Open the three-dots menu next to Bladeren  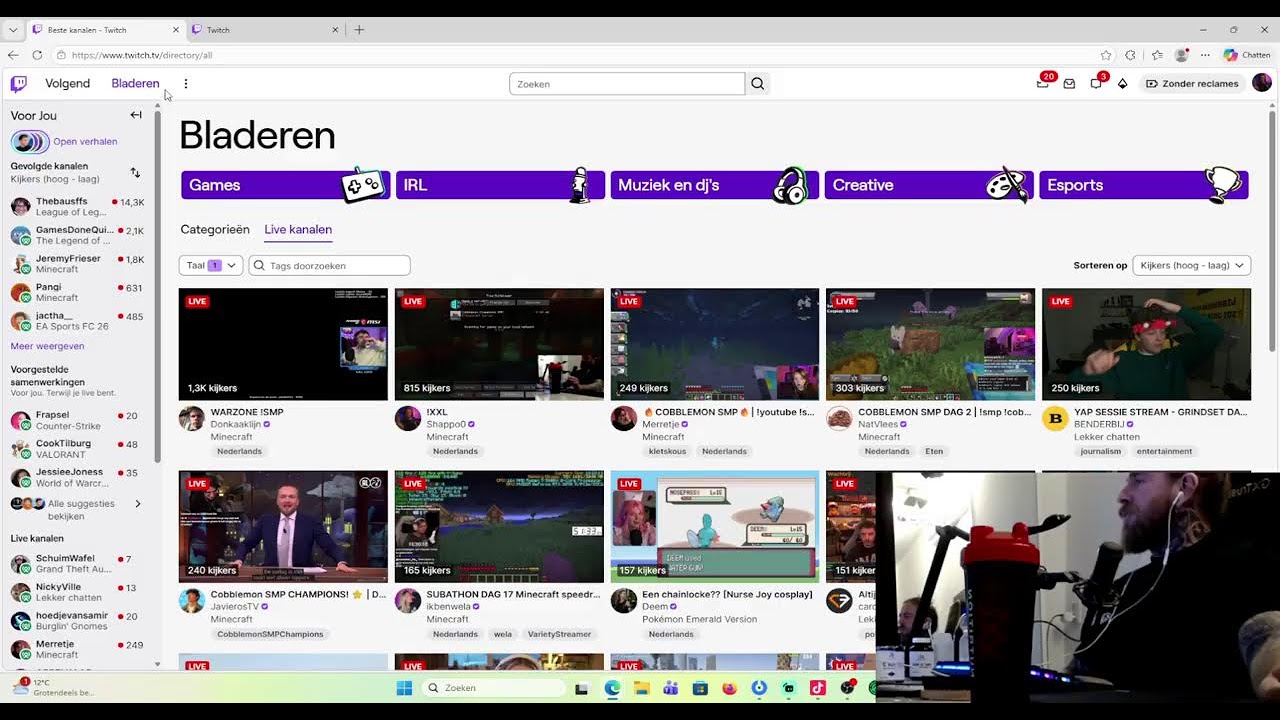(x=185, y=84)
